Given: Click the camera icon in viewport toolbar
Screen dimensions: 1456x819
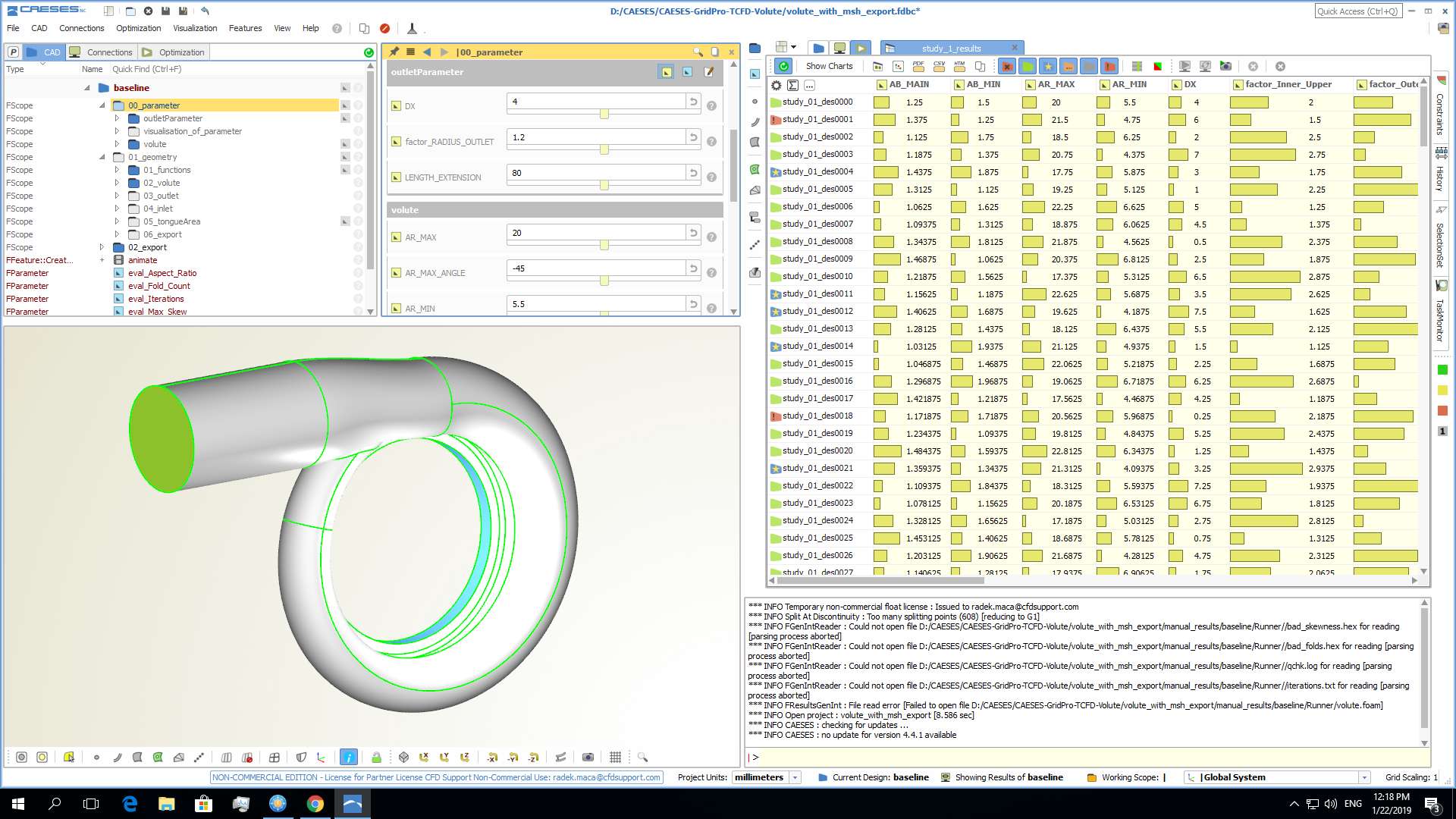Looking at the screenshot, I should 588,757.
